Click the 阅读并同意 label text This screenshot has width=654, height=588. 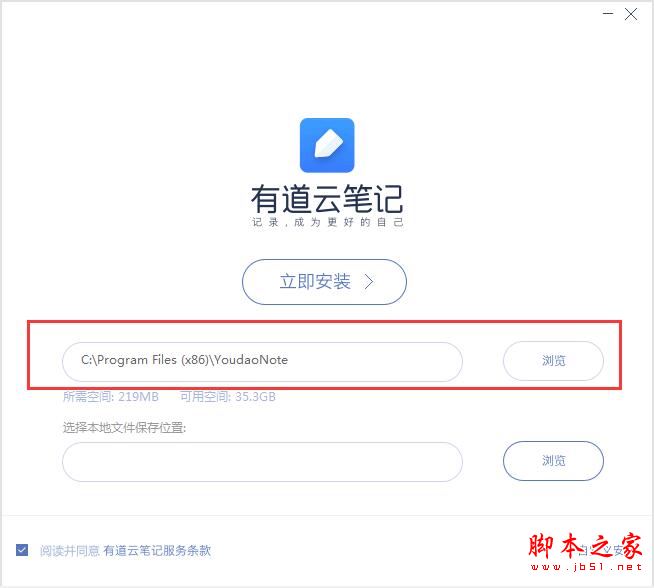coord(70,551)
